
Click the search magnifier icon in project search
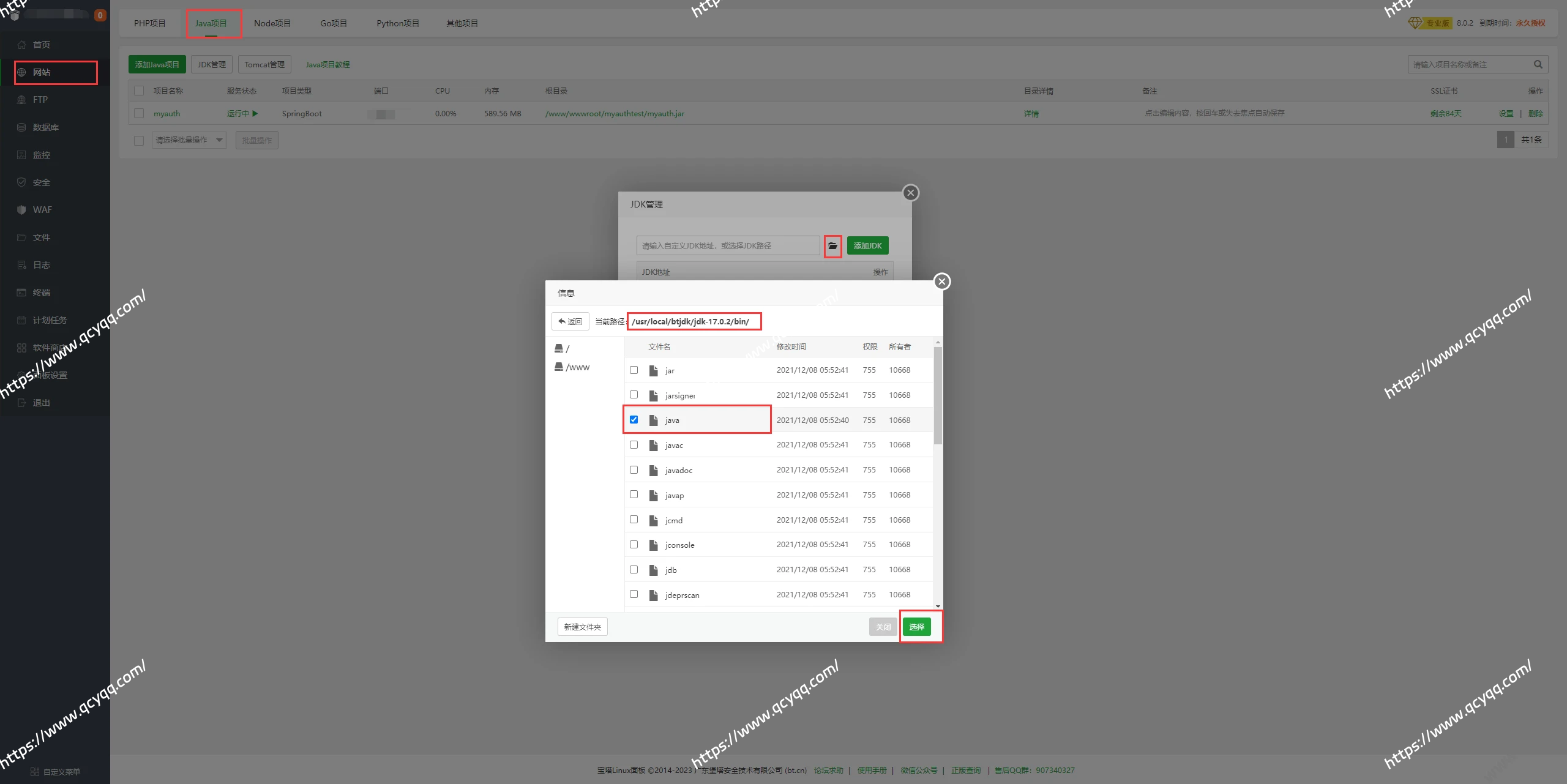pyautogui.click(x=1538, y=64)
